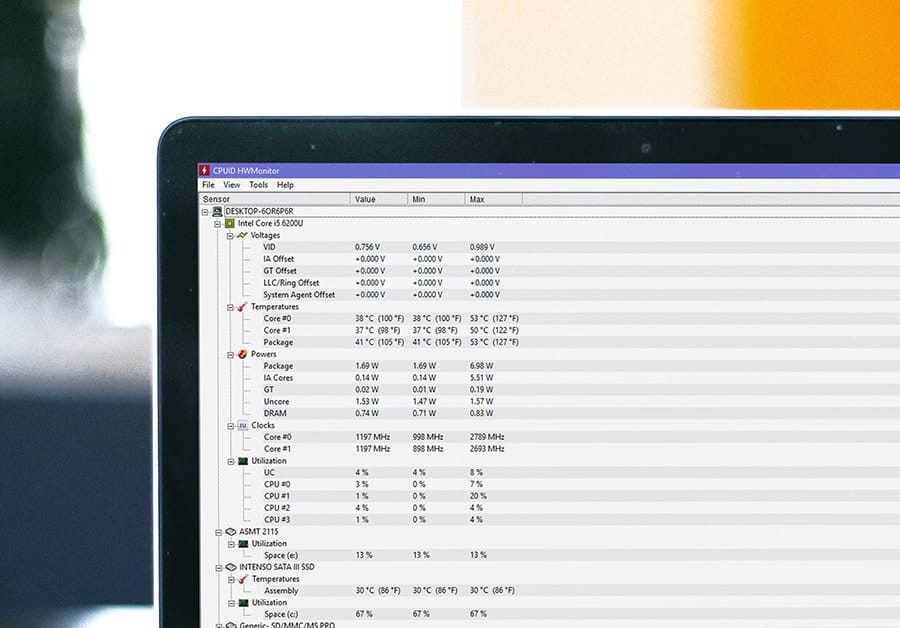This screenshot has height=628, width=900.
Task: Click the ASMT 2115 Utilization icon
Action: [243, 544]
